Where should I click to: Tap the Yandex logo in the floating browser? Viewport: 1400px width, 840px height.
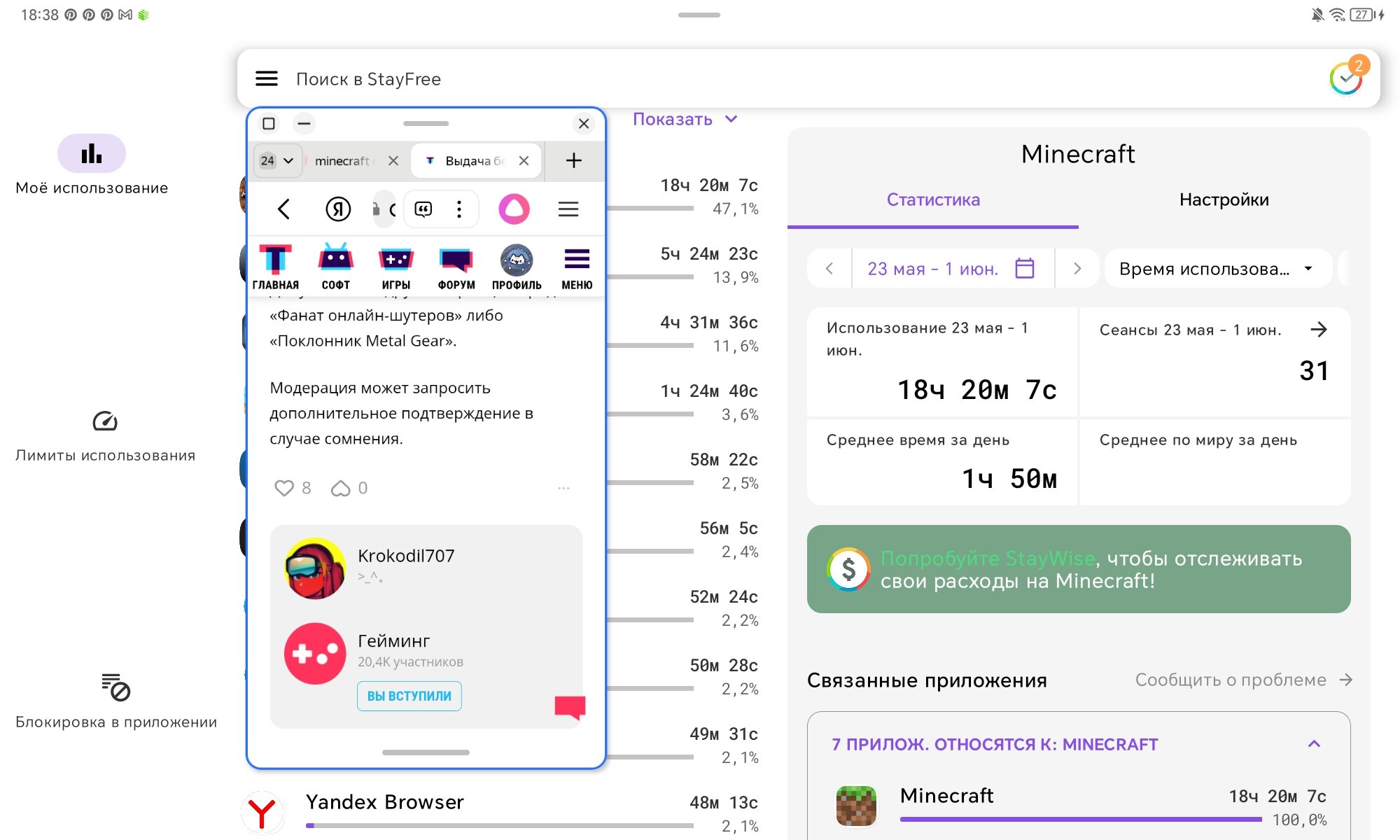pos(338,209)
